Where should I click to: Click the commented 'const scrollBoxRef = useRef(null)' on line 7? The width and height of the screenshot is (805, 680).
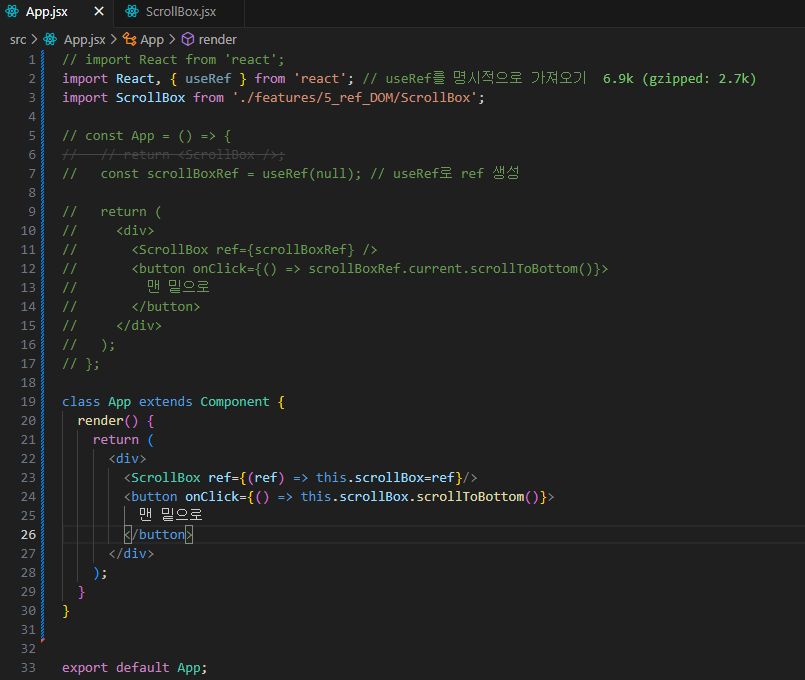pyautogui.click(x=227, y=174)
